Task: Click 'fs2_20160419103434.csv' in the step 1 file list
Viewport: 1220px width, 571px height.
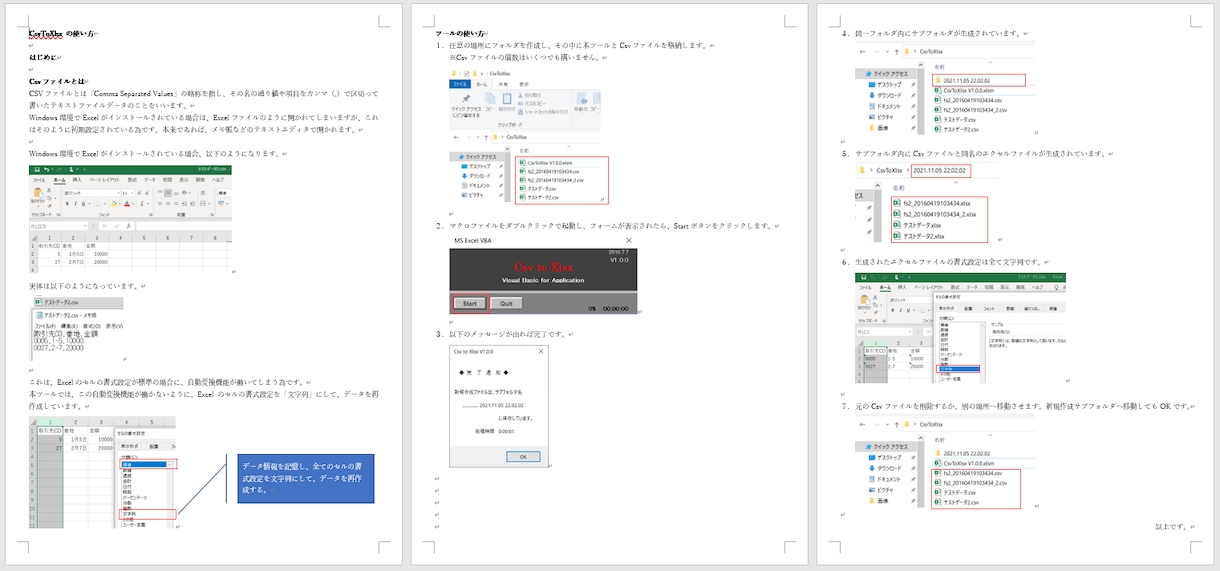Action: click(551, 171)
